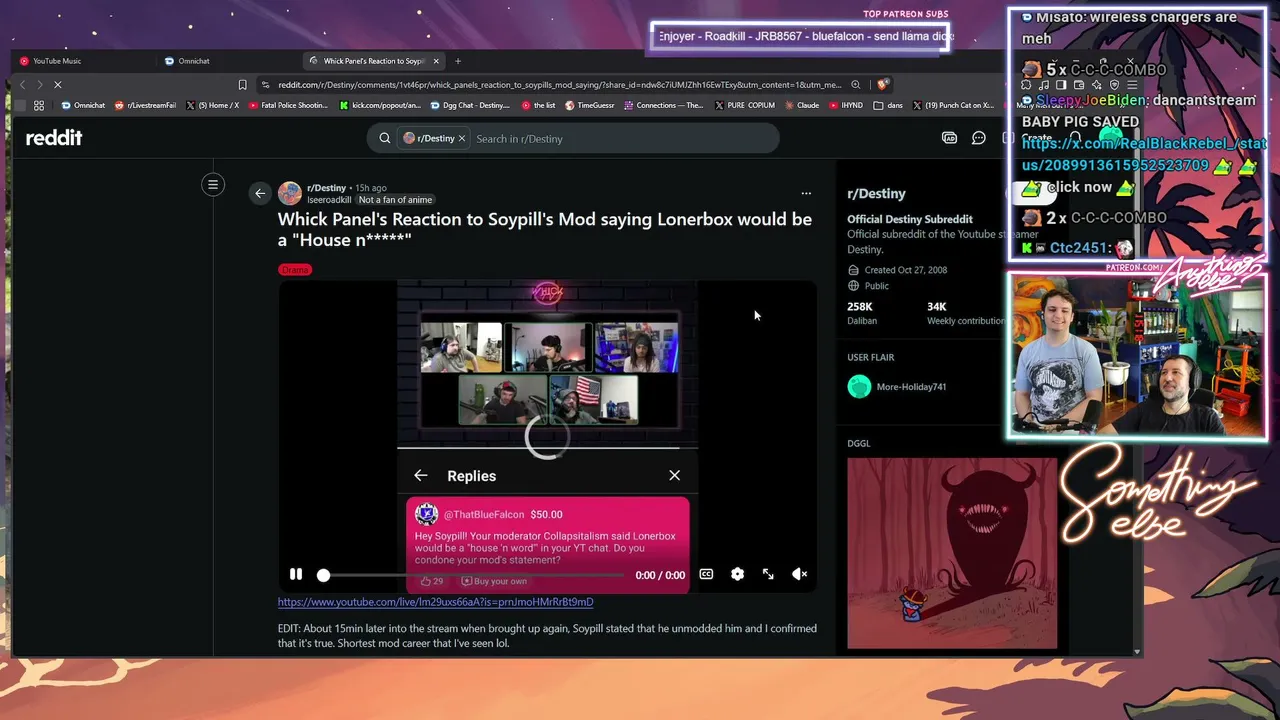Image resolution: width=1280 pixels, height=720 pixels.
Task: Click the browser back arrow
Action: click(x=23, y=85)
